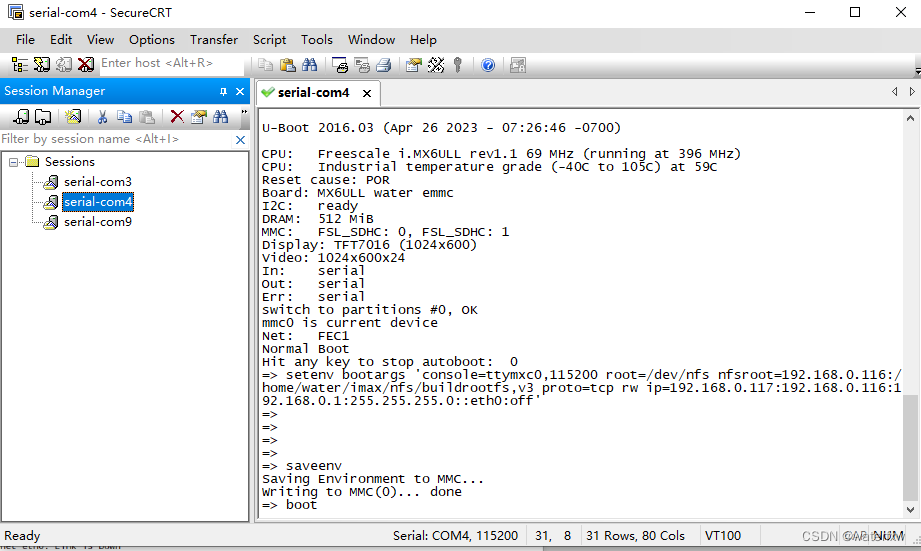This screenshot has width=921, height=551.
Task: Click the Find binoculars icon in main toolbar
Action: click(310, 65)
